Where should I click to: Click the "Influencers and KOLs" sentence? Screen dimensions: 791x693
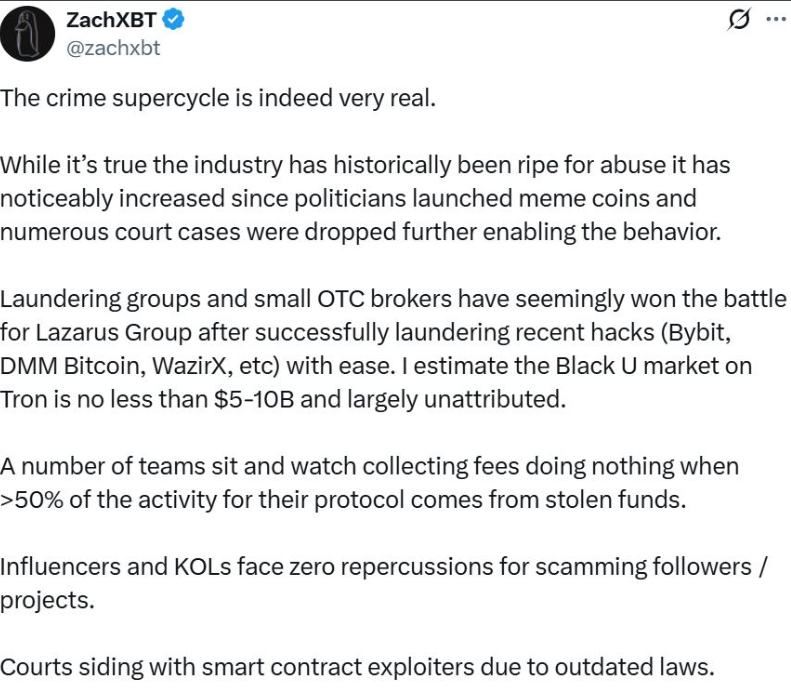383,567
